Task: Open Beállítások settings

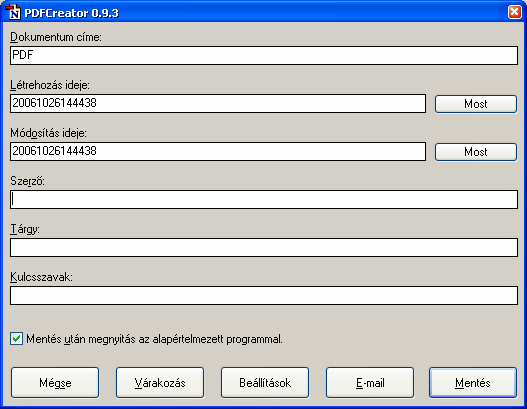Action: tap(265, 383)
